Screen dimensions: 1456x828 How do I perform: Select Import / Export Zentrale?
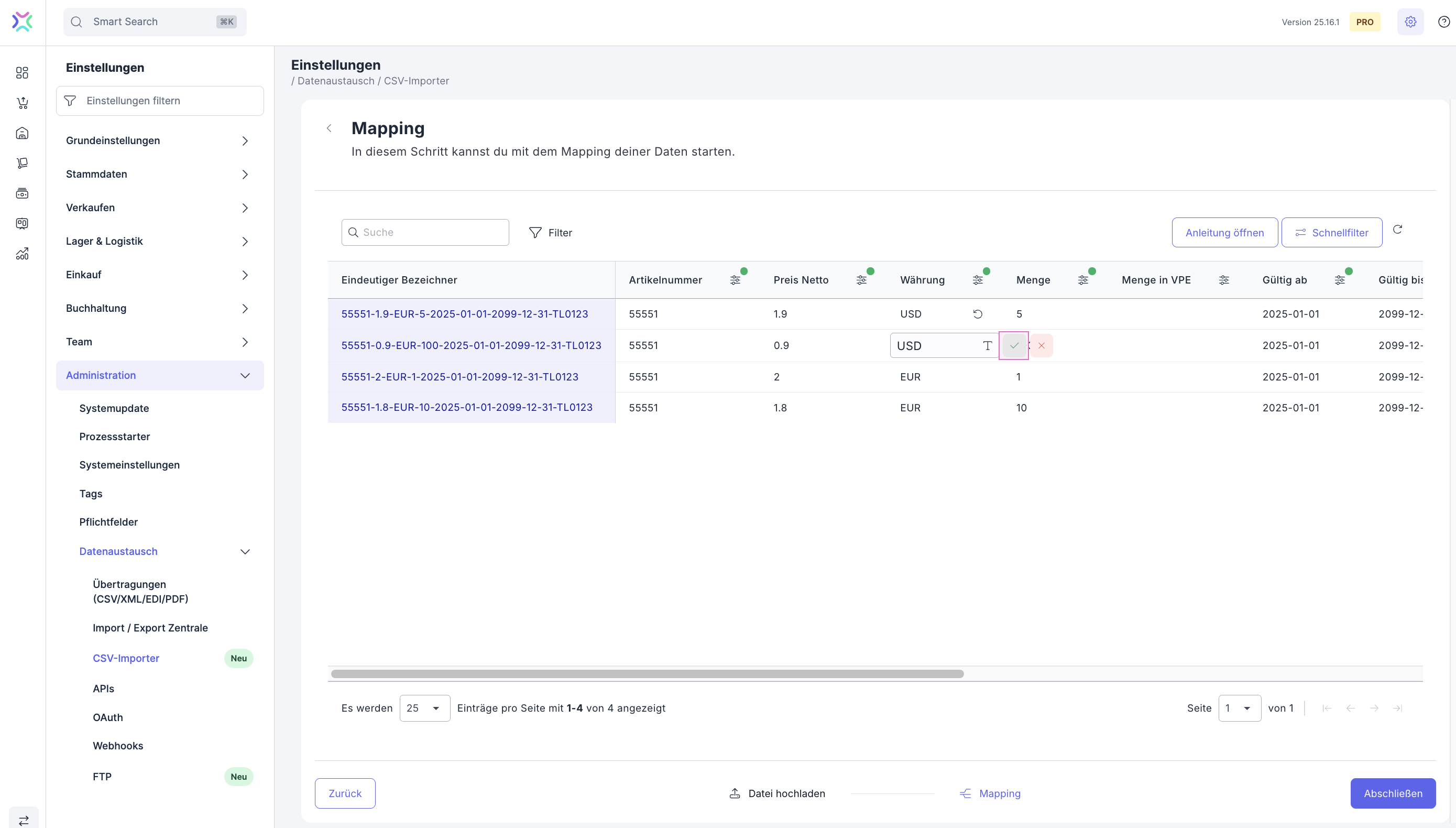(x=150, y=628)
